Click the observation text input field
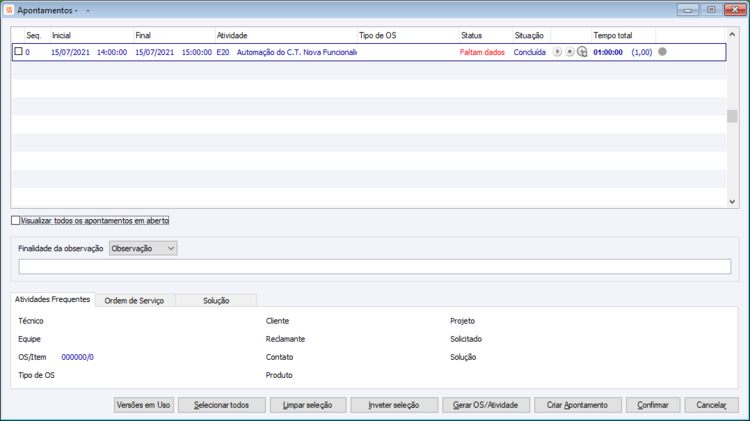750x421 pixels. pos(375,266)
